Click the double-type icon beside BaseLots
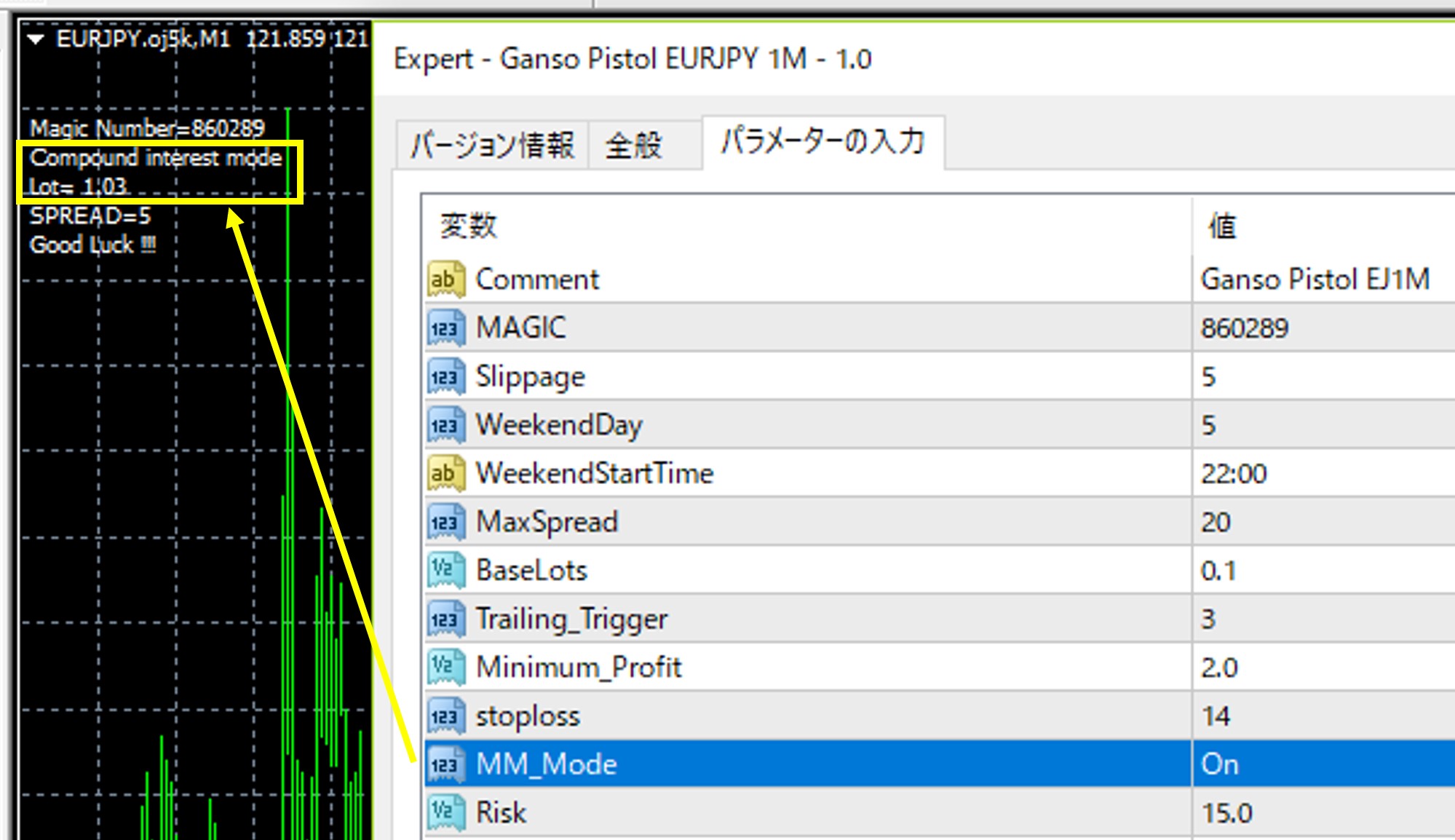1455x840 pixels. tap(445, 570)
